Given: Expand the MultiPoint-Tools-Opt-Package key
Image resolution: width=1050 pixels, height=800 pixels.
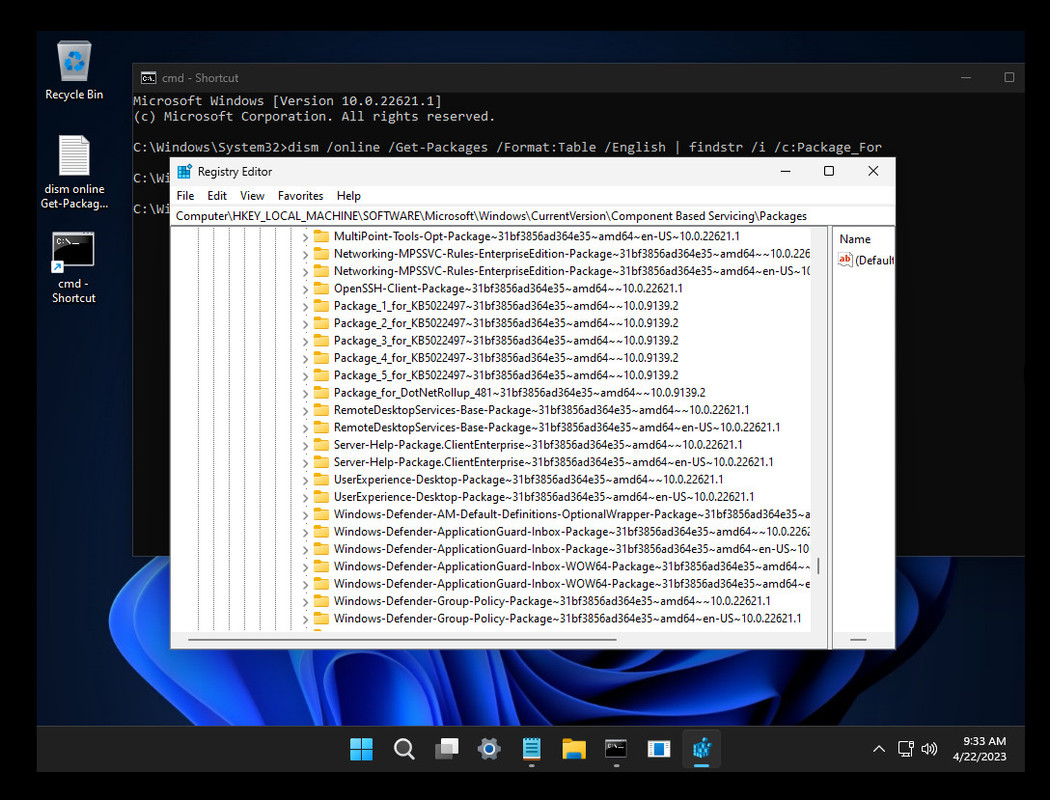Looking at the screenshot, I should click(x=305, y=237).
